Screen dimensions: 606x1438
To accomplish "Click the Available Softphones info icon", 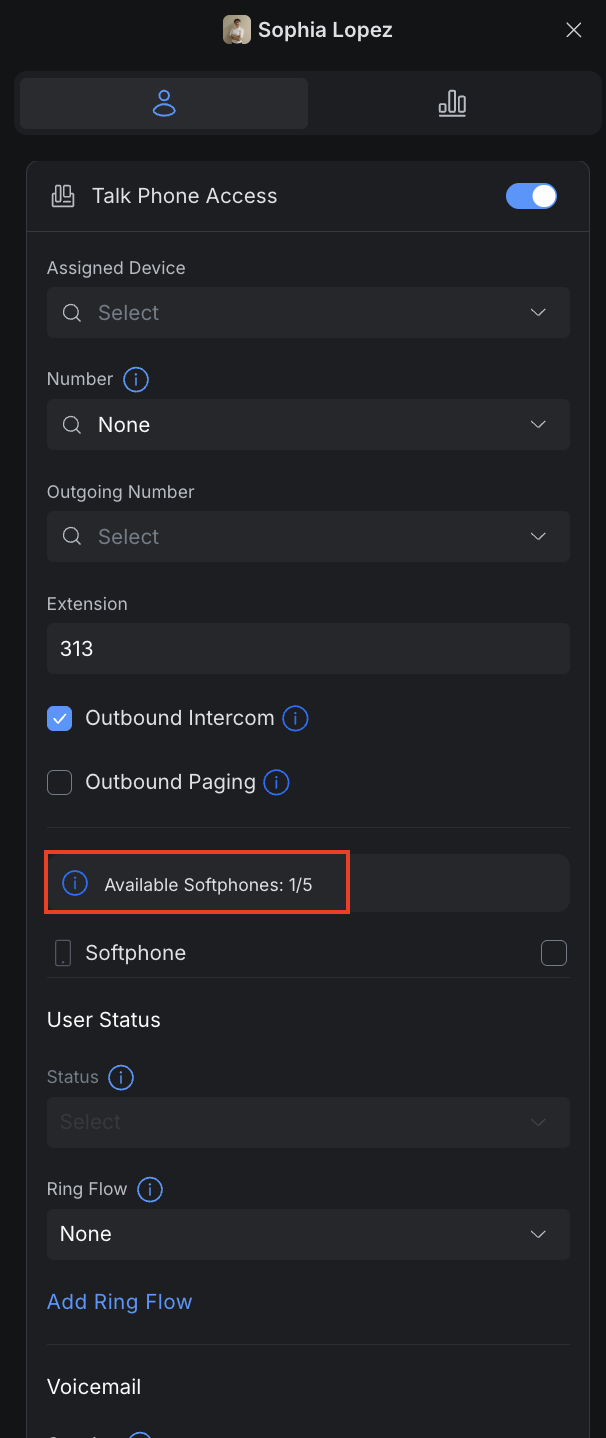I will point(74,883).
